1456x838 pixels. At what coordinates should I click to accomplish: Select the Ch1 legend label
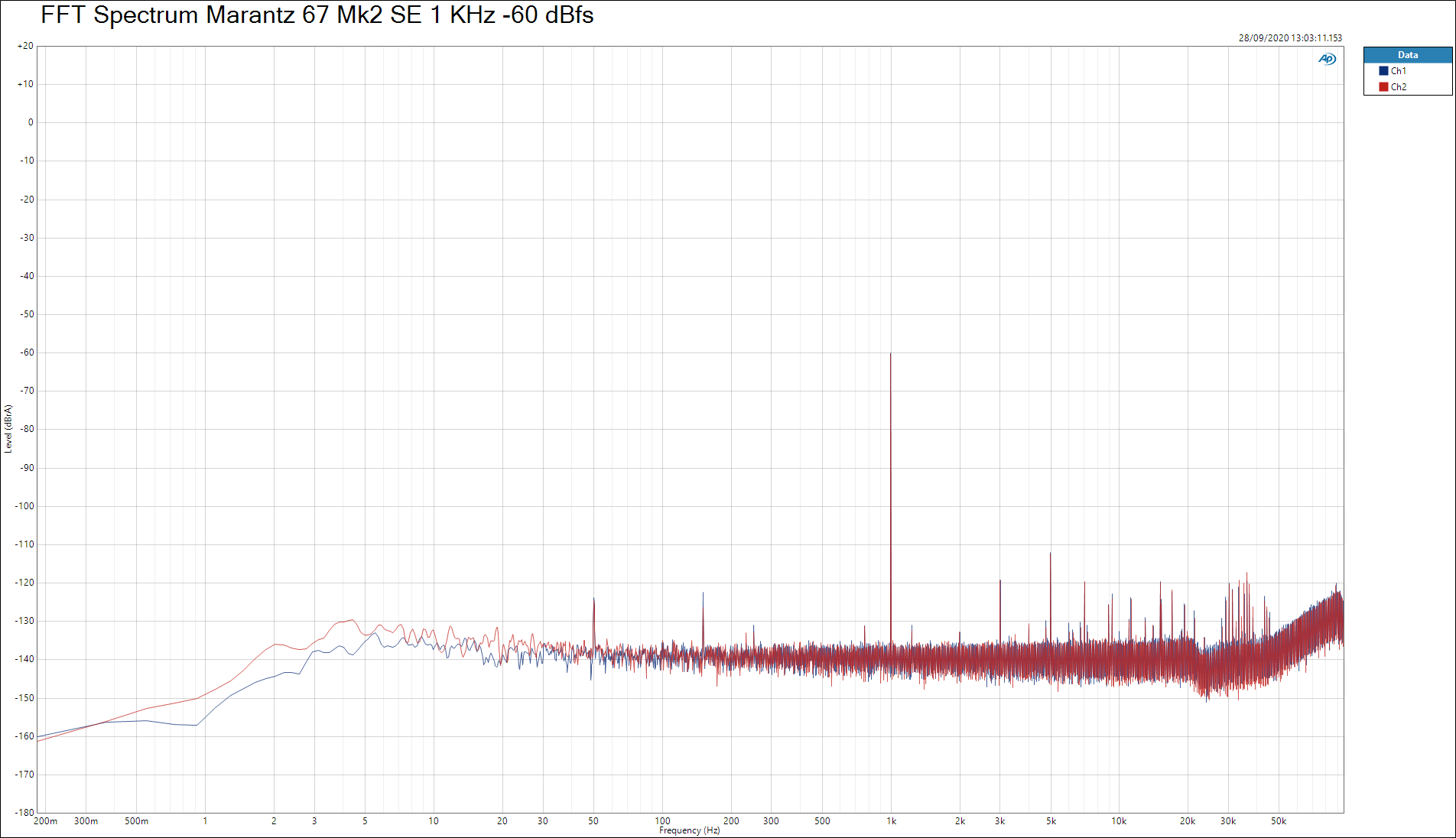click(1398, 71)
